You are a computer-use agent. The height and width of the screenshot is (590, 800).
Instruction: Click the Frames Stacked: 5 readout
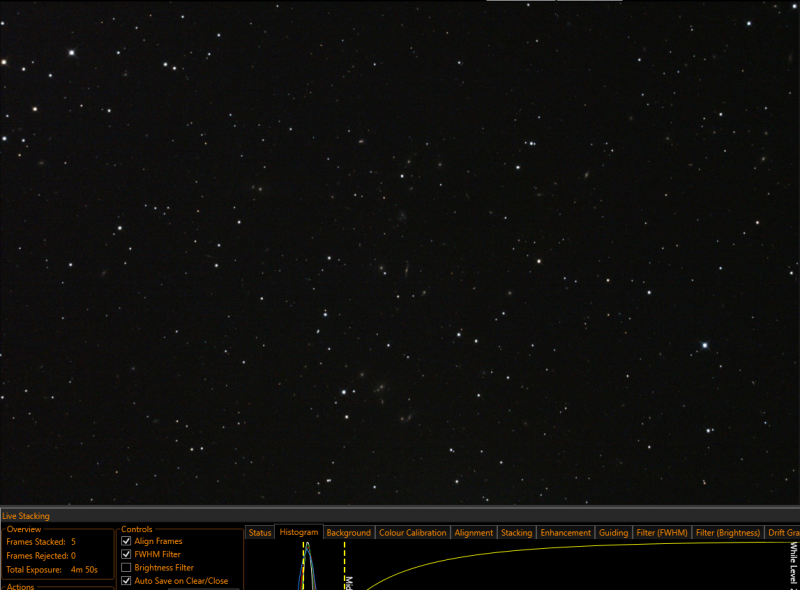[41, 542]
